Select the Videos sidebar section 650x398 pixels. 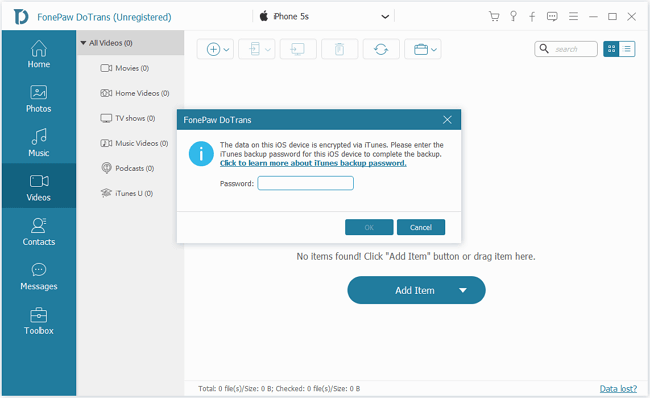(x=39, y=186)
